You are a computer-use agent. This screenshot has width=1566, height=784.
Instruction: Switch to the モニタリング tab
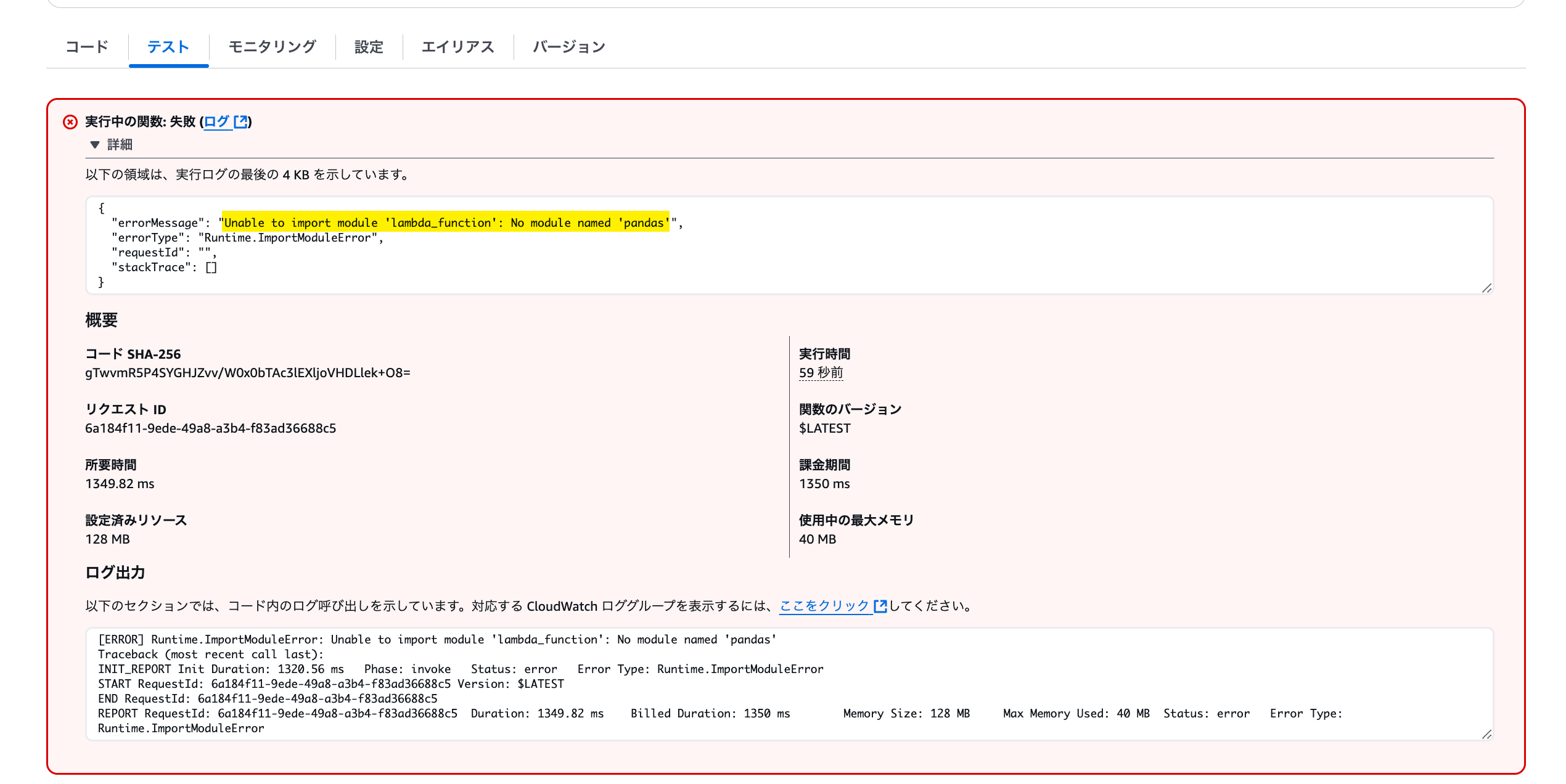(272, 47)
